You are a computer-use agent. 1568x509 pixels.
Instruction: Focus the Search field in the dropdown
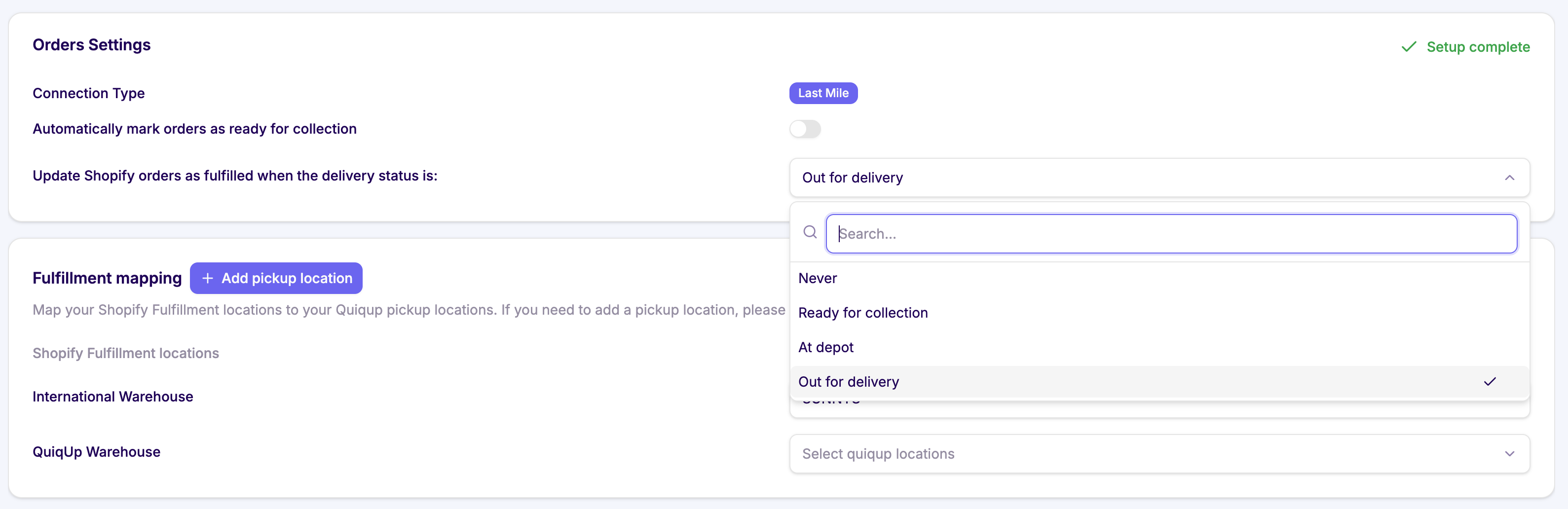pos(1170,233)
